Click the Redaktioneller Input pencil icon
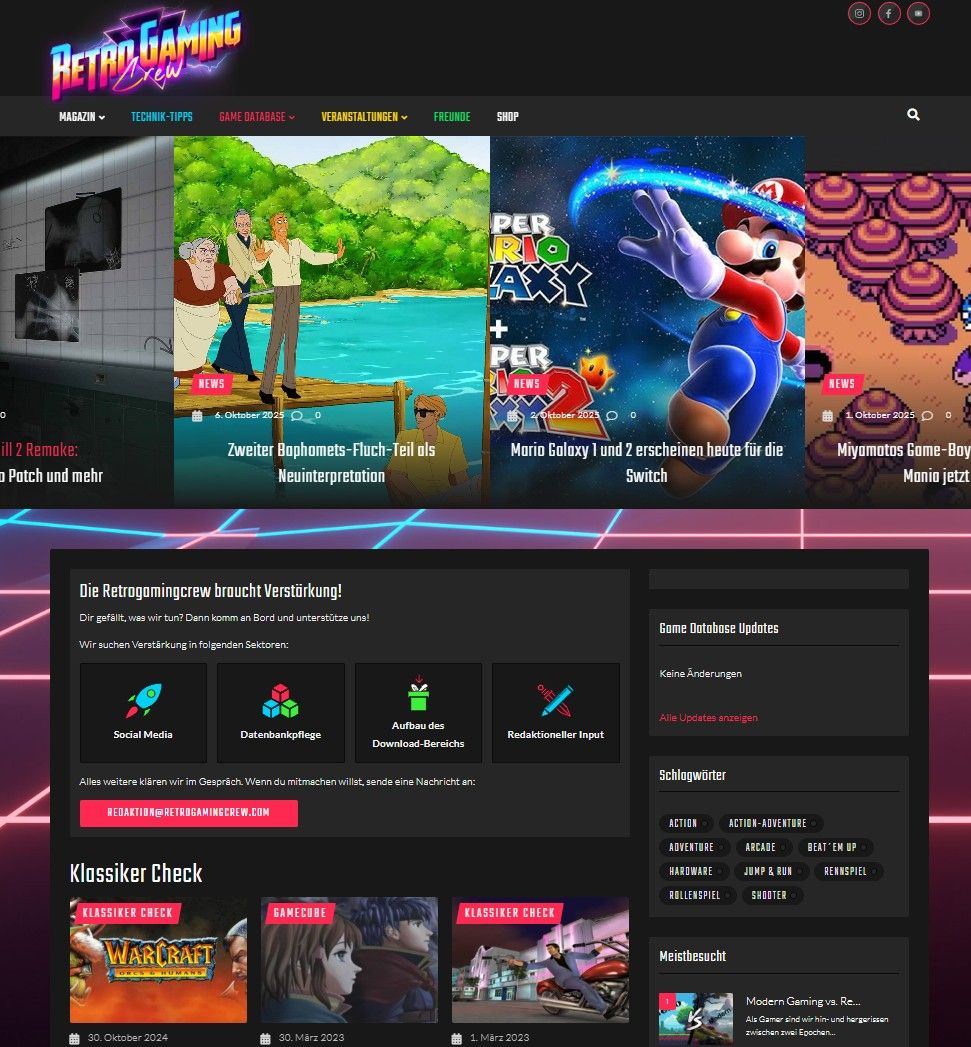The width and height of the screenshot is (971, 1047). point(555,700)
